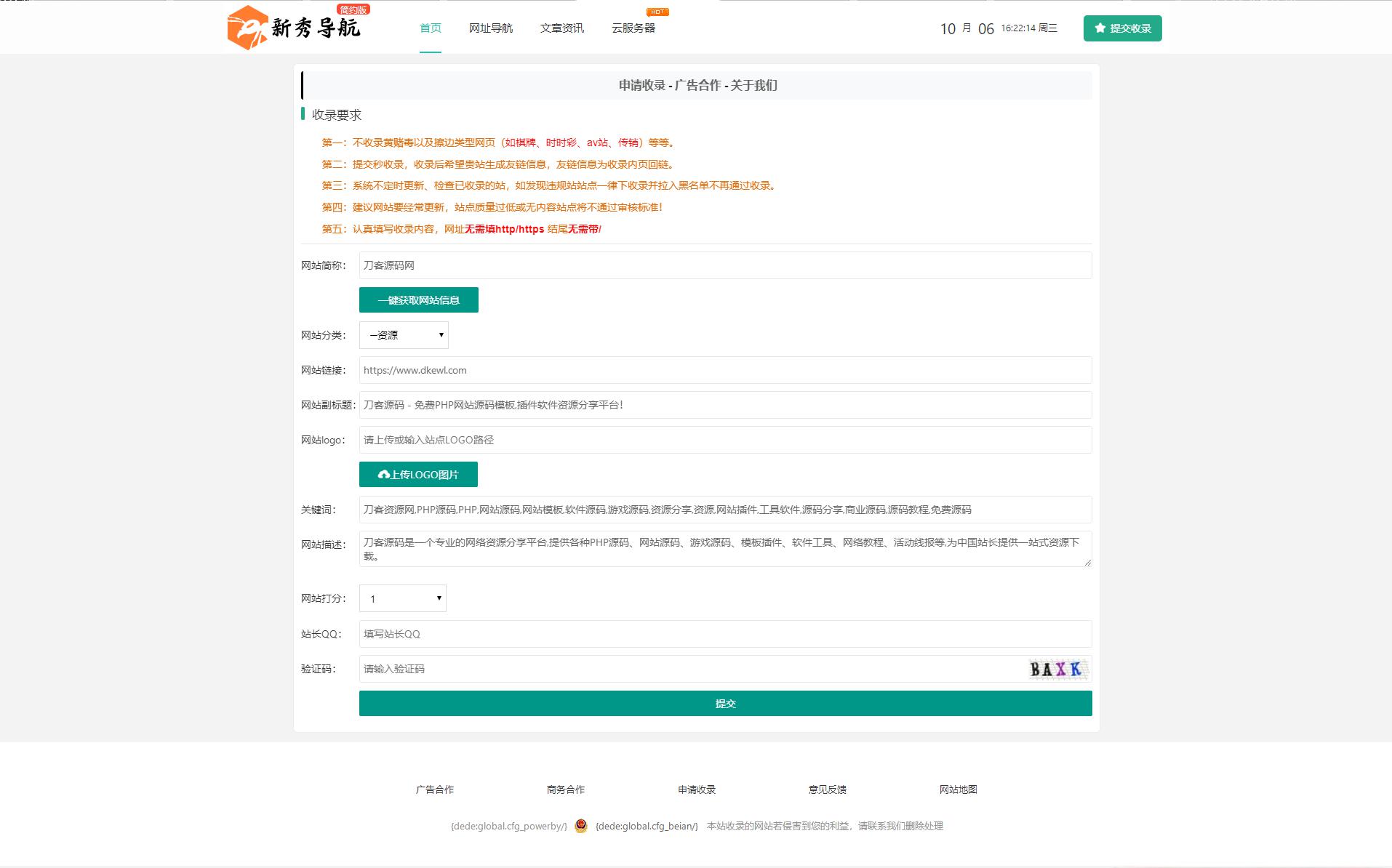
Task: Open the 网站地图 footer link
Action: click(x=959, y=789)
